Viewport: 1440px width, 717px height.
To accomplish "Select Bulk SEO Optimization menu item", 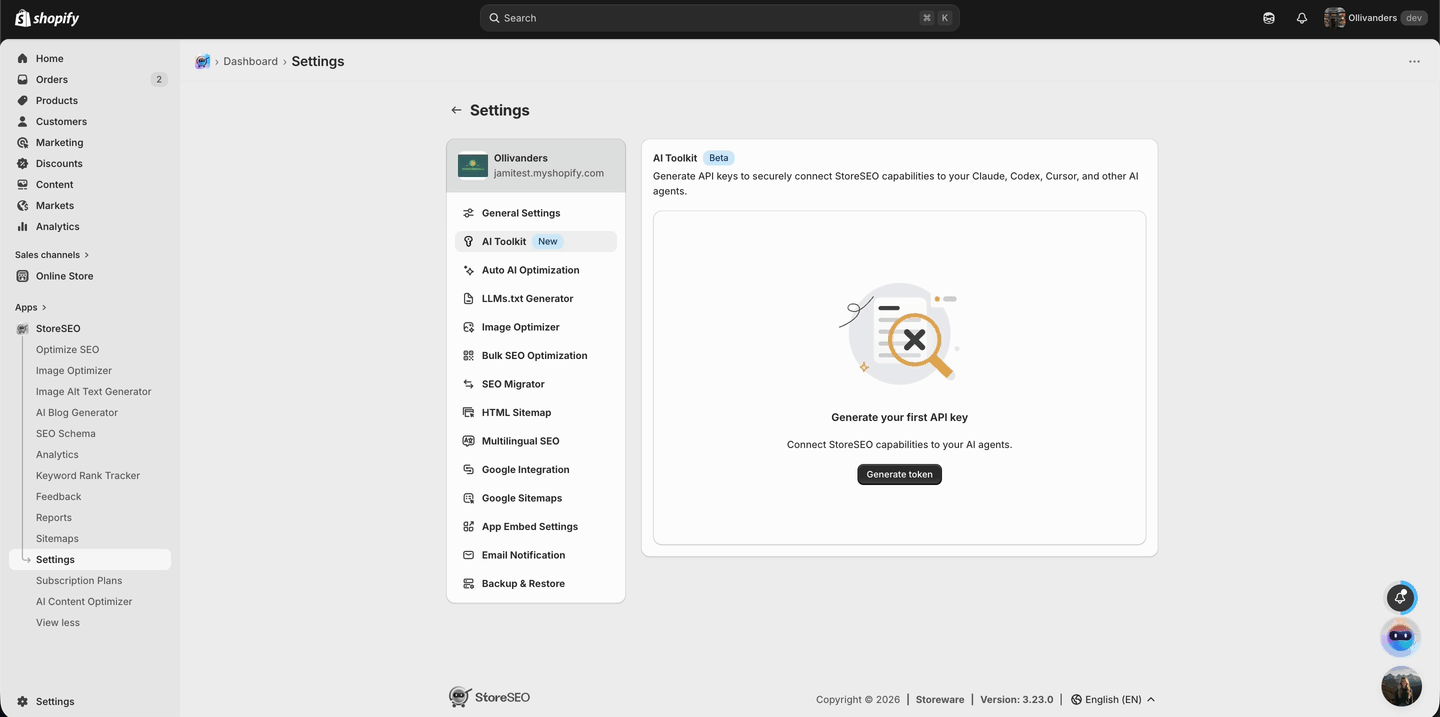I will (536, 355).
